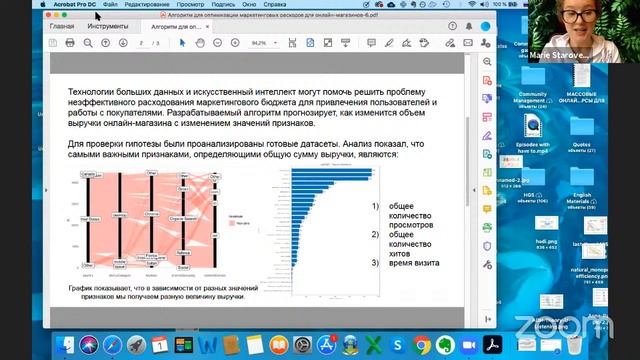Viewport: 640px width, 360px height.
Task: Click the page number input field
Action: pos(141,43)
